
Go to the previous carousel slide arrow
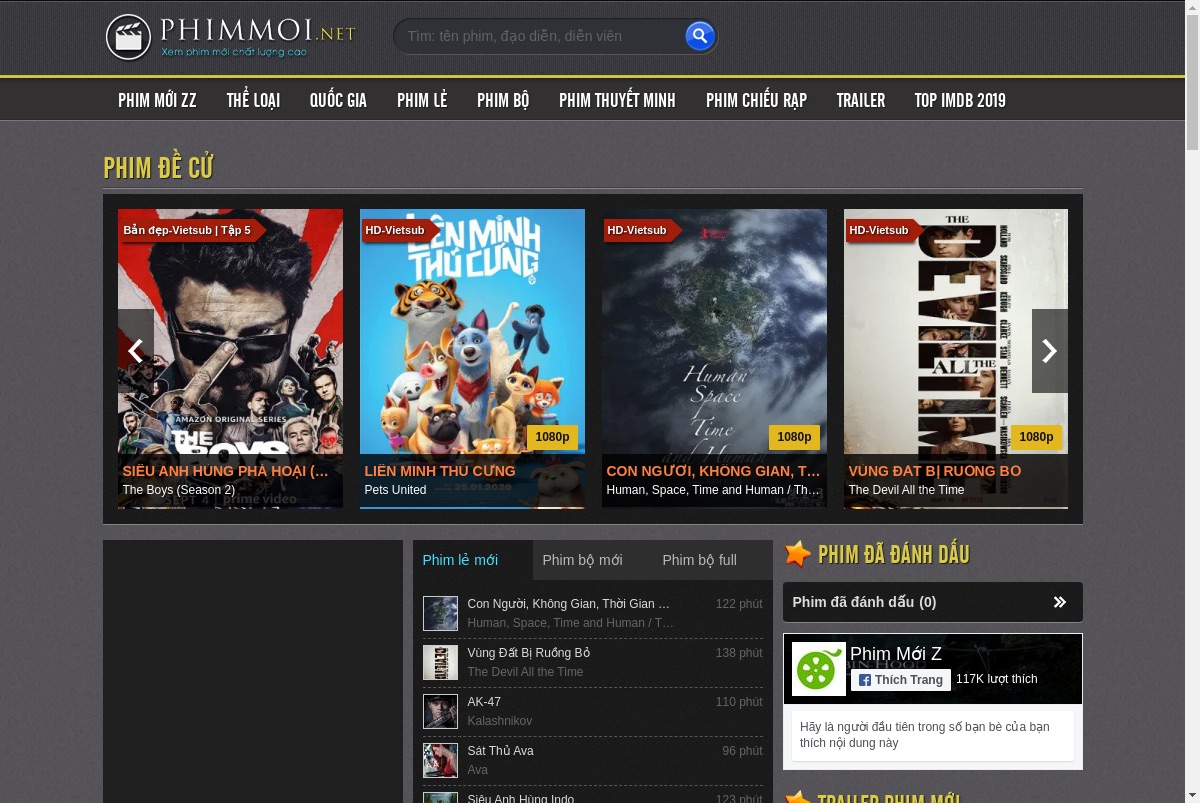pos(136,350)
